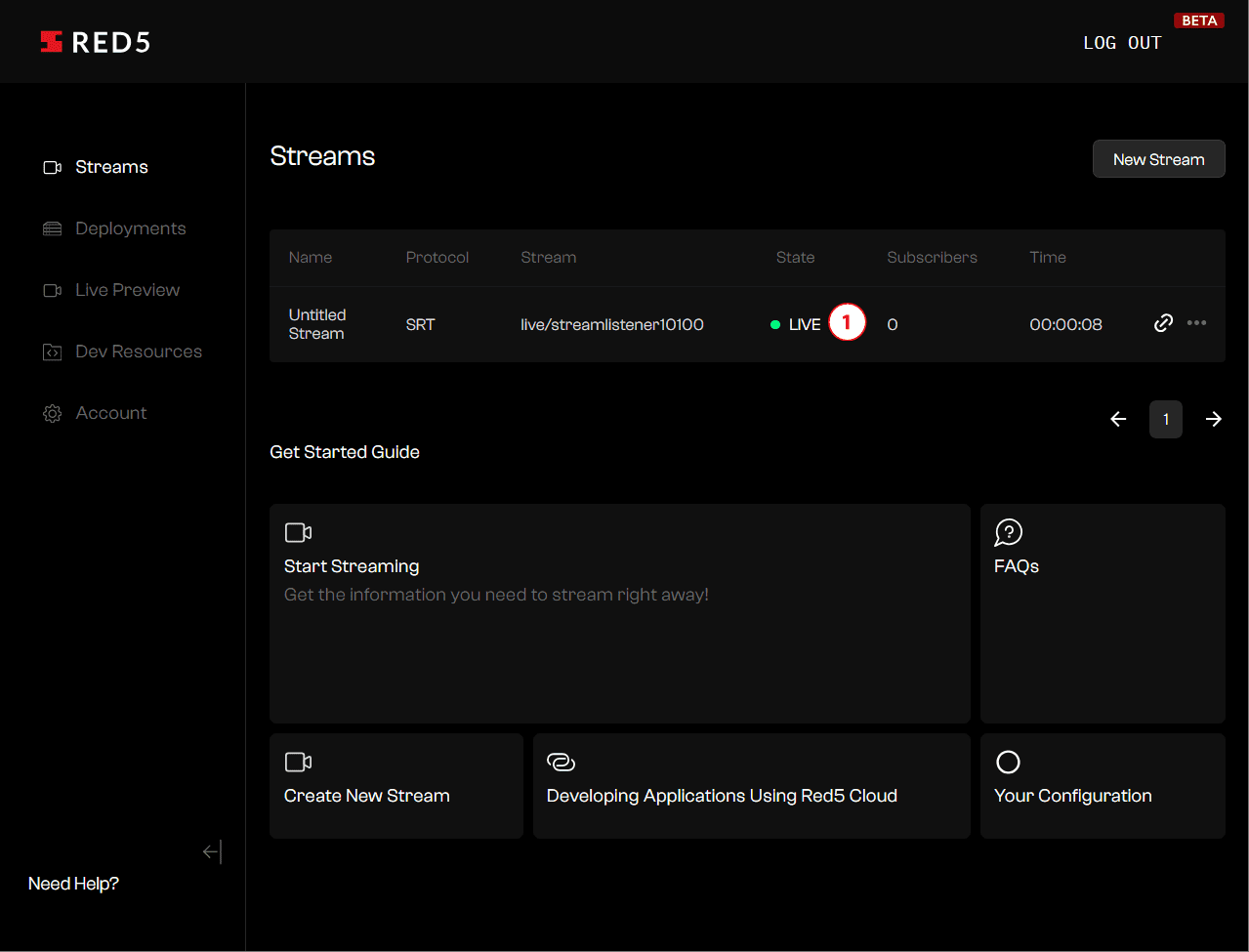Click the Developing Applications link icon
This screenshot has width=1249, height=952.
coord(562,763)
